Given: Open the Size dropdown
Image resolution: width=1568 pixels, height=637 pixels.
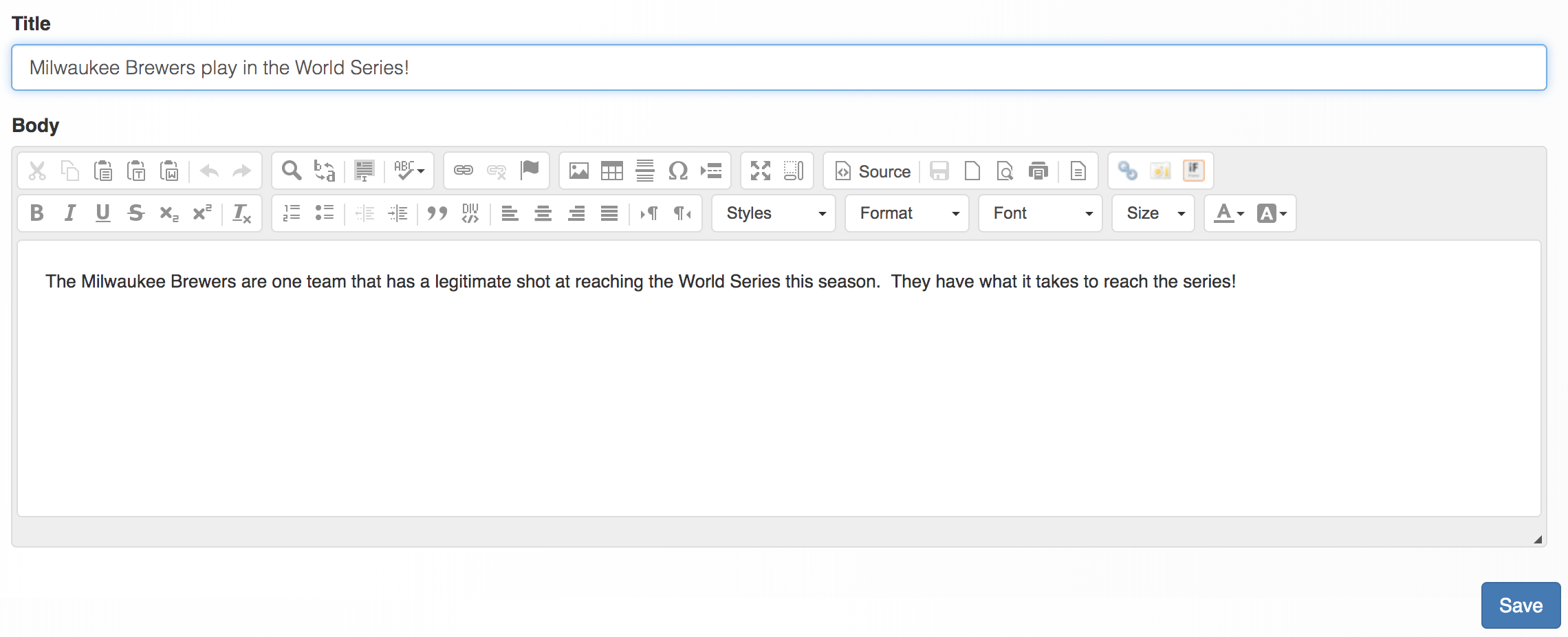Looking at the screenshot, I should (1153, 213).
